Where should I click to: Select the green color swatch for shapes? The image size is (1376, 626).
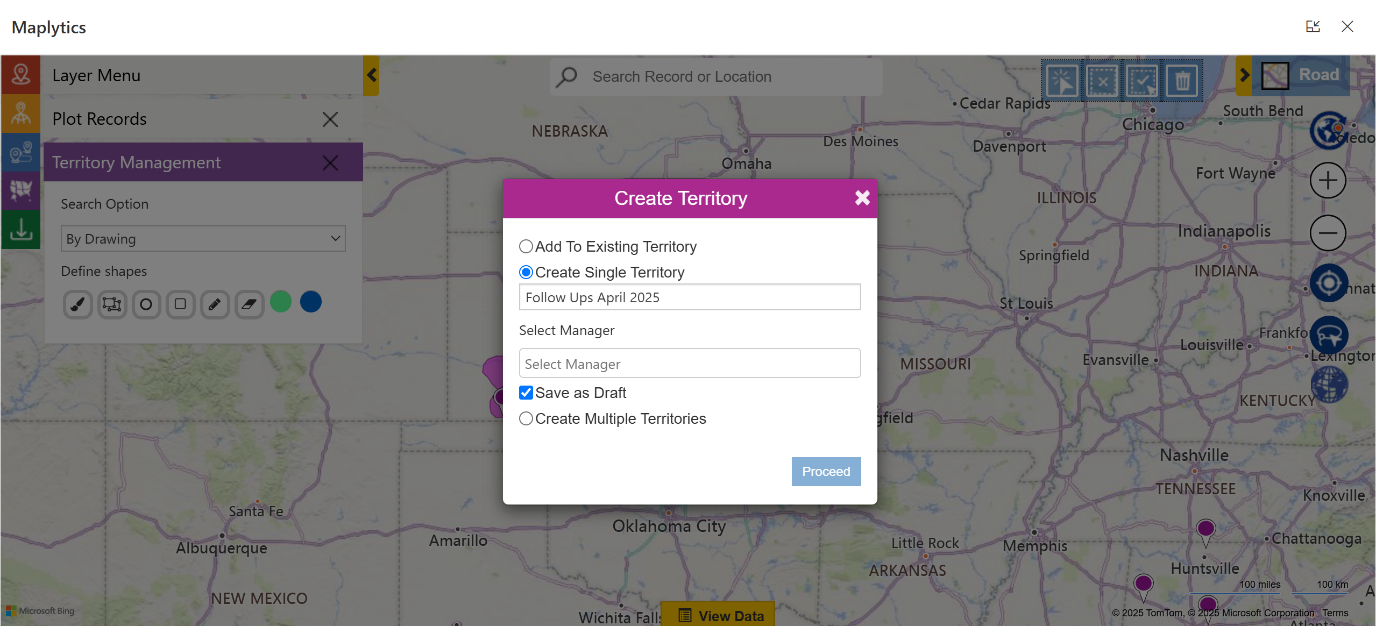coord(281,301)
